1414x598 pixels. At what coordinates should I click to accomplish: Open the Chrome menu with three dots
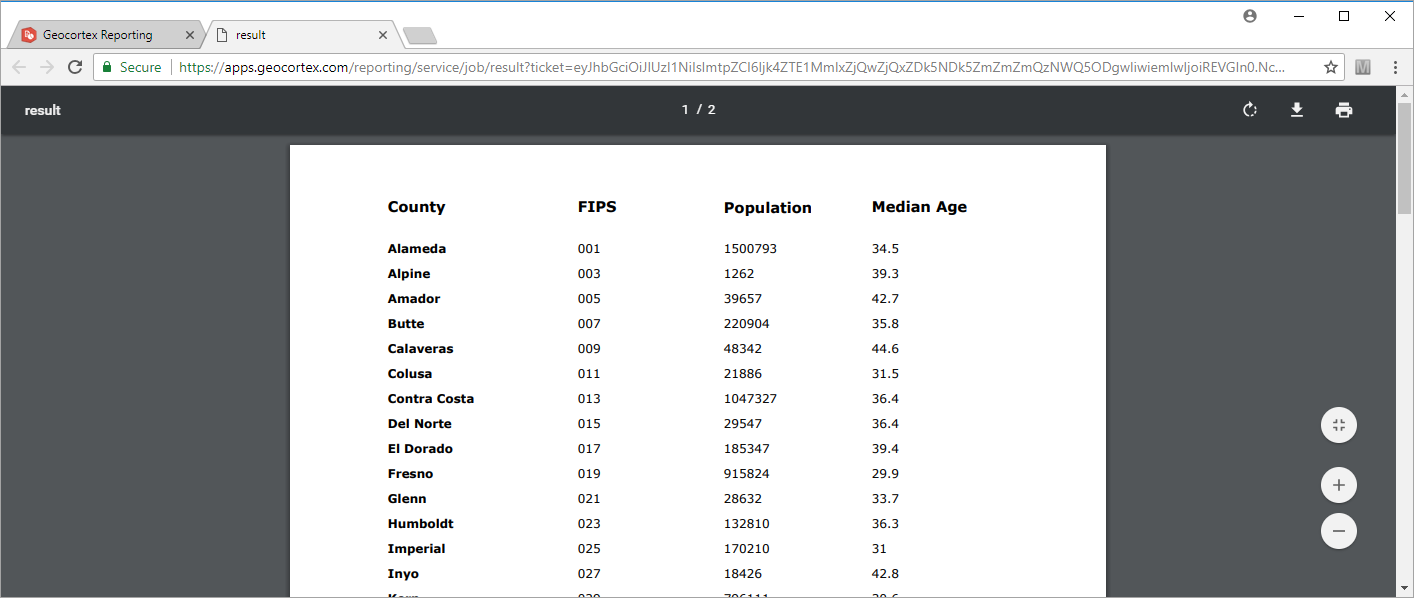coord(1395,67)
